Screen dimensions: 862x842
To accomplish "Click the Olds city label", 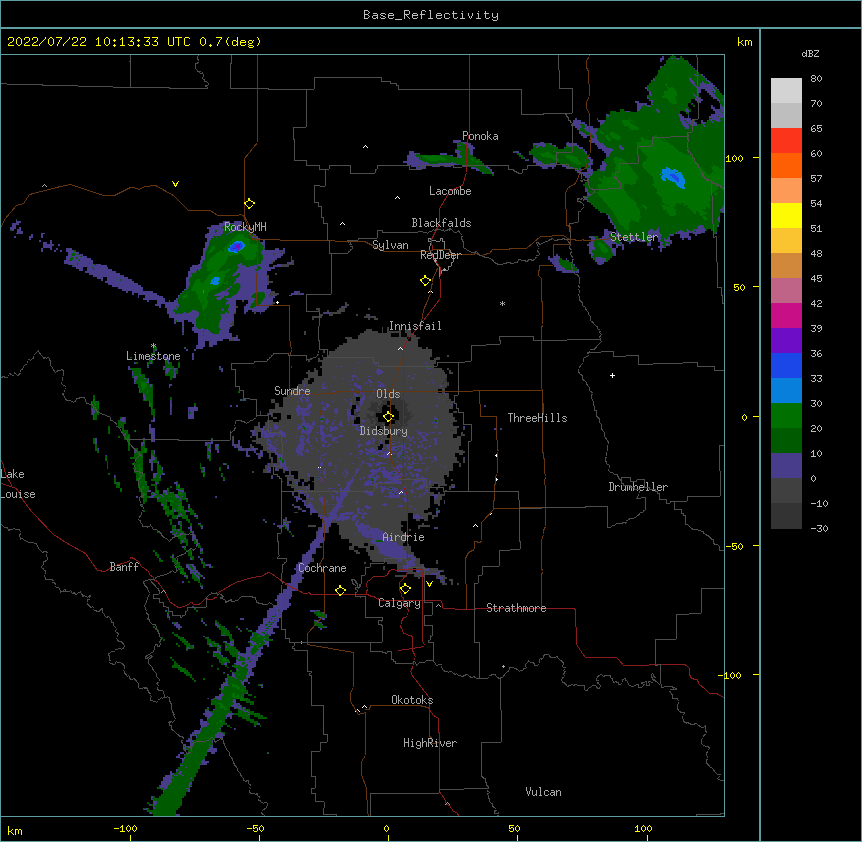I will tap(388, 394).
